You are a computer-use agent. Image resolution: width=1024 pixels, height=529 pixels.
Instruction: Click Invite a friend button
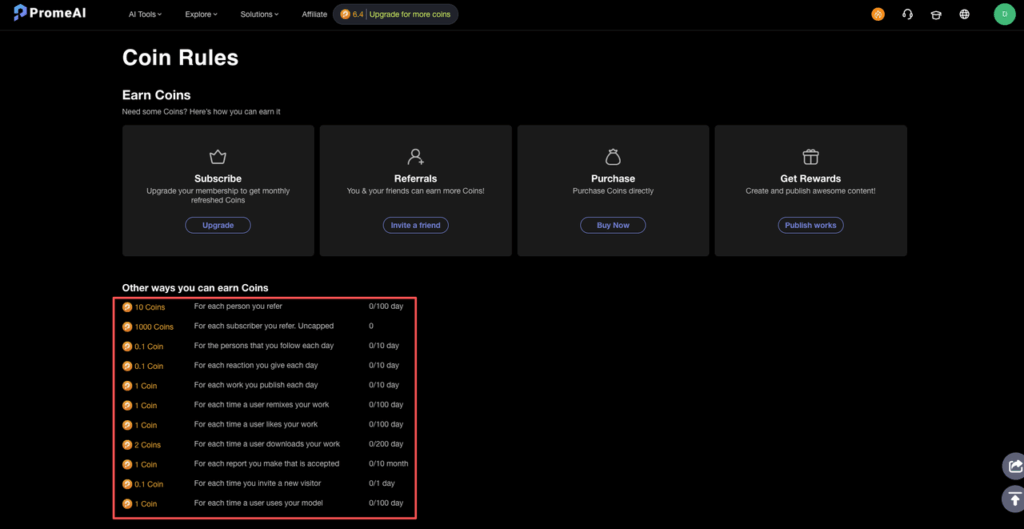[415, 225]
